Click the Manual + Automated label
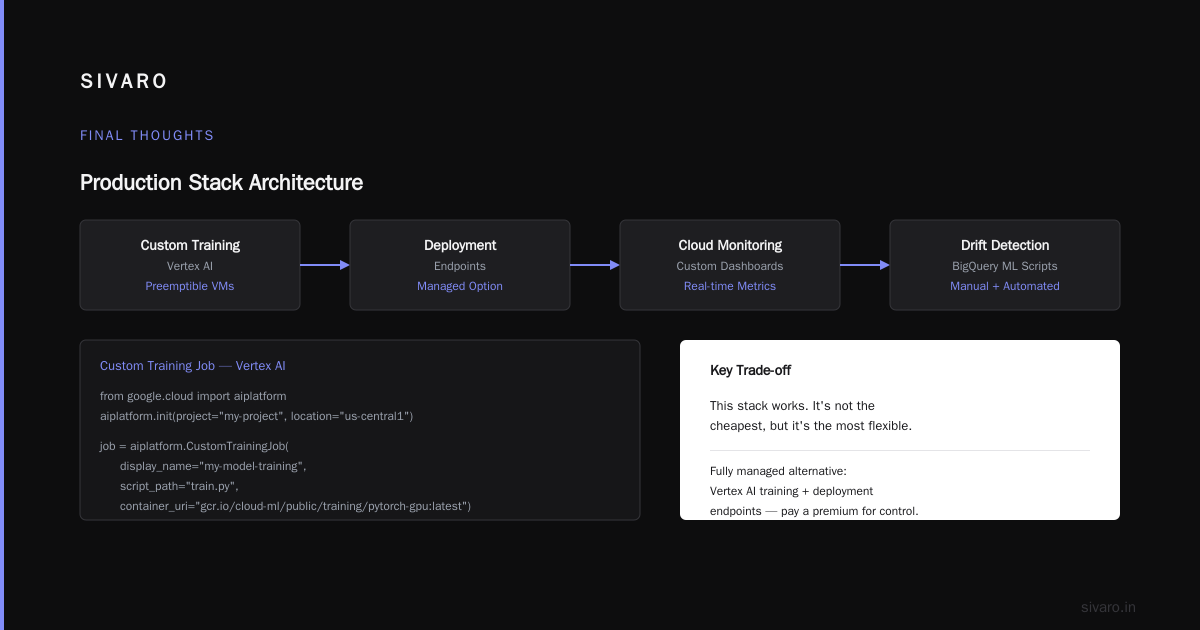 (x=1005, y=286)
